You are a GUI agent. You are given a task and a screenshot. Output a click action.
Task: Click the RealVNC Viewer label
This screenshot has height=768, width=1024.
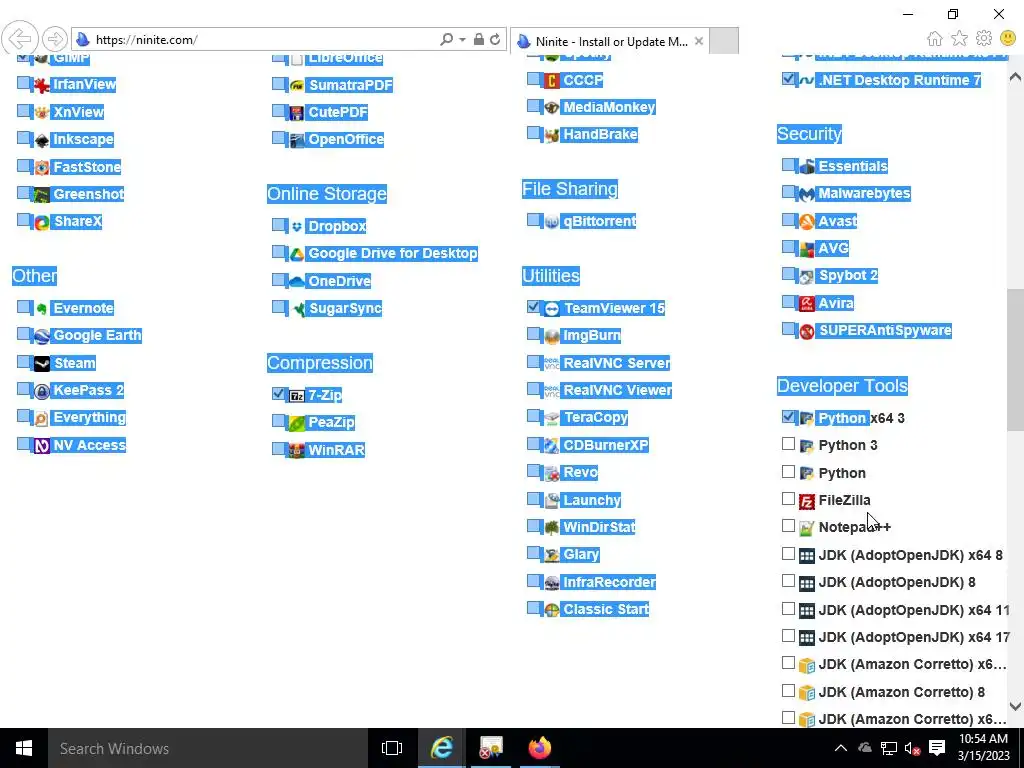pyautogui.click(x=617, y=391)
